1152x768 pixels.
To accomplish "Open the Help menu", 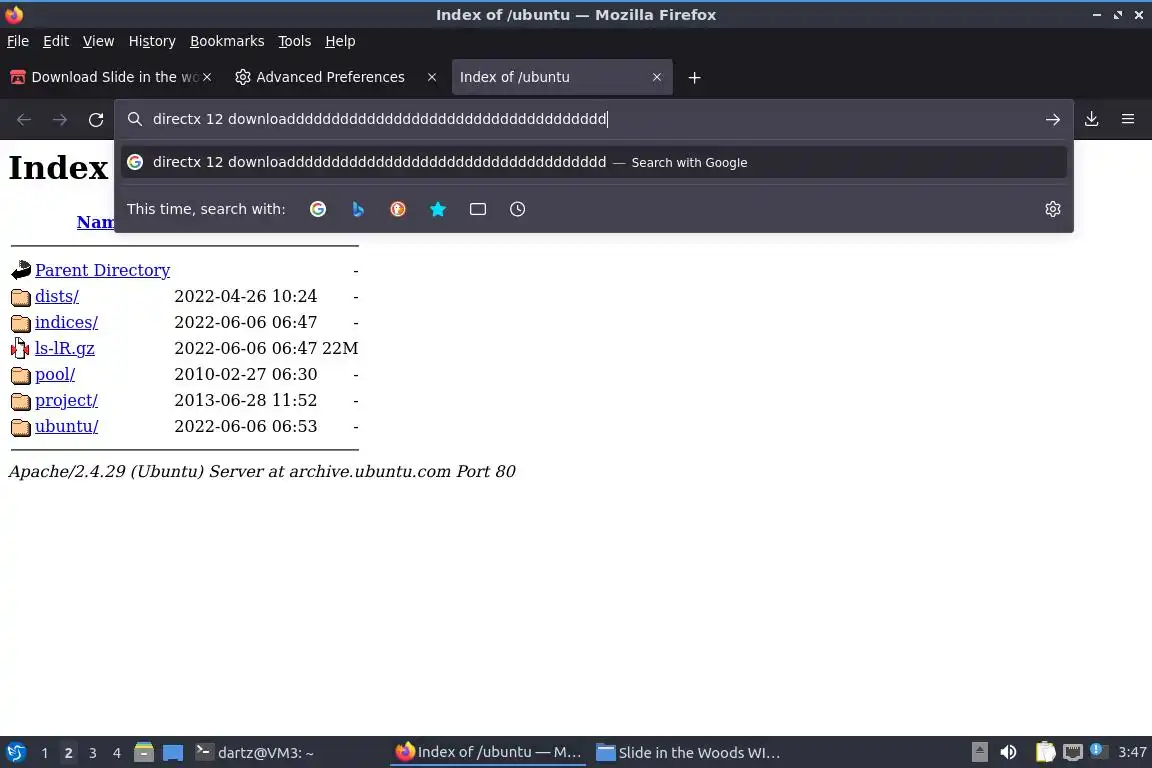I will point(340,41).
